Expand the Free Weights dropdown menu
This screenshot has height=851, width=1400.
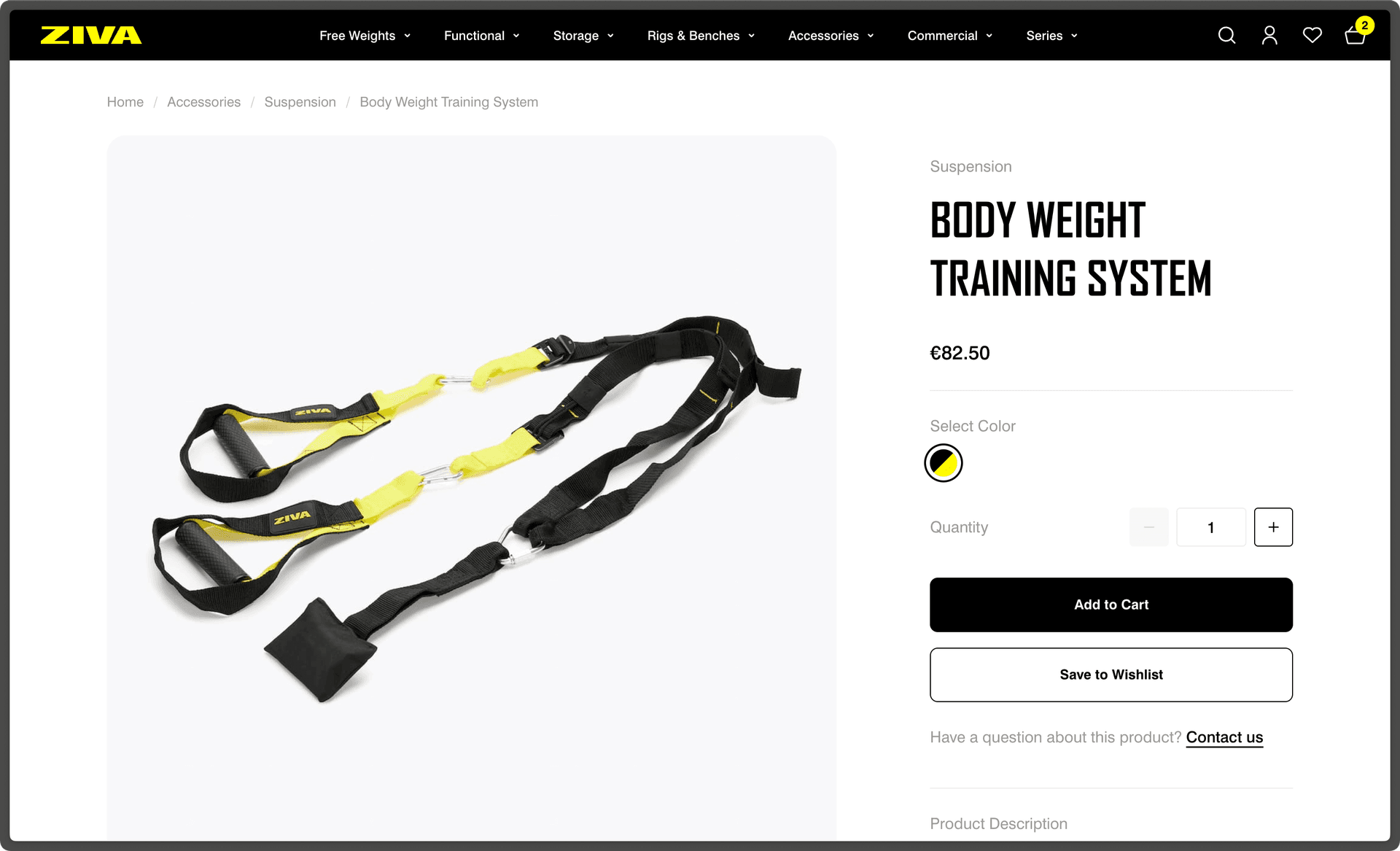365,36
